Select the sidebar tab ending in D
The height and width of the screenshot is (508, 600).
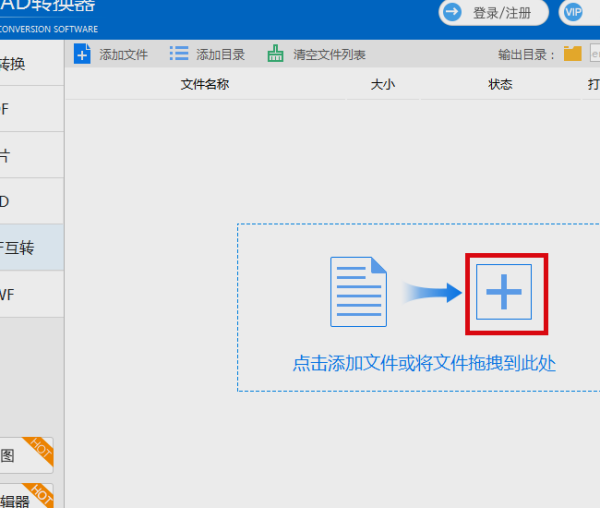point(32,201)
